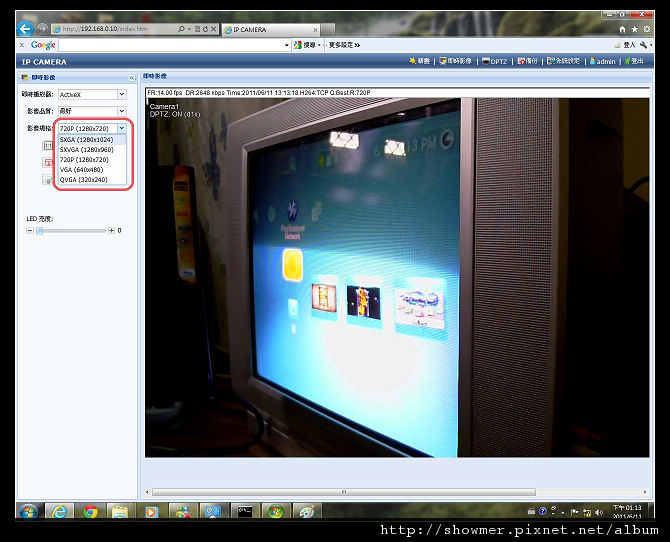Click the 1:1 size button in left panel
This screenshot has width=670, height=542.
[48, 146]
